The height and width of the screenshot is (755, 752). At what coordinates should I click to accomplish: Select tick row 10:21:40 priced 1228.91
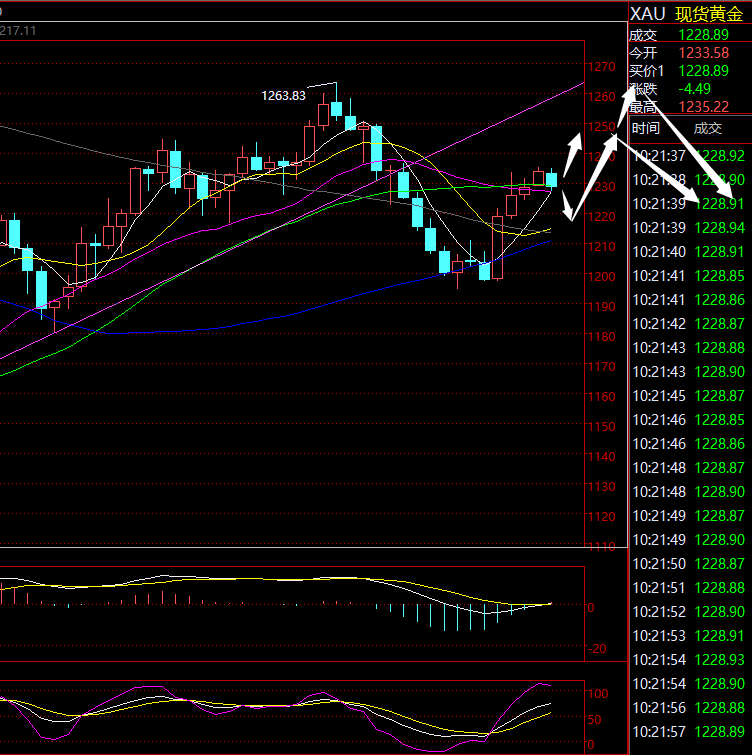(x=688, y=251)
